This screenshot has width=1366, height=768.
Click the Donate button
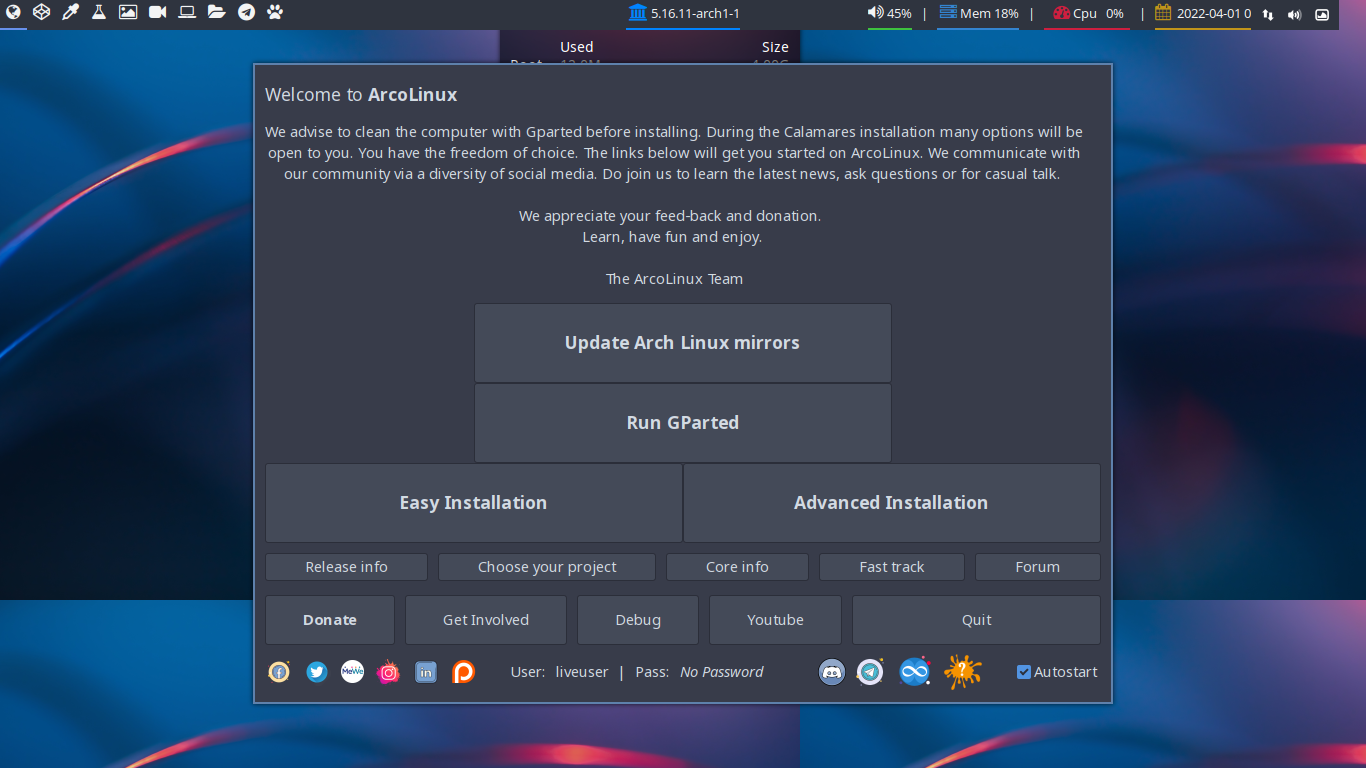[330, 620]
